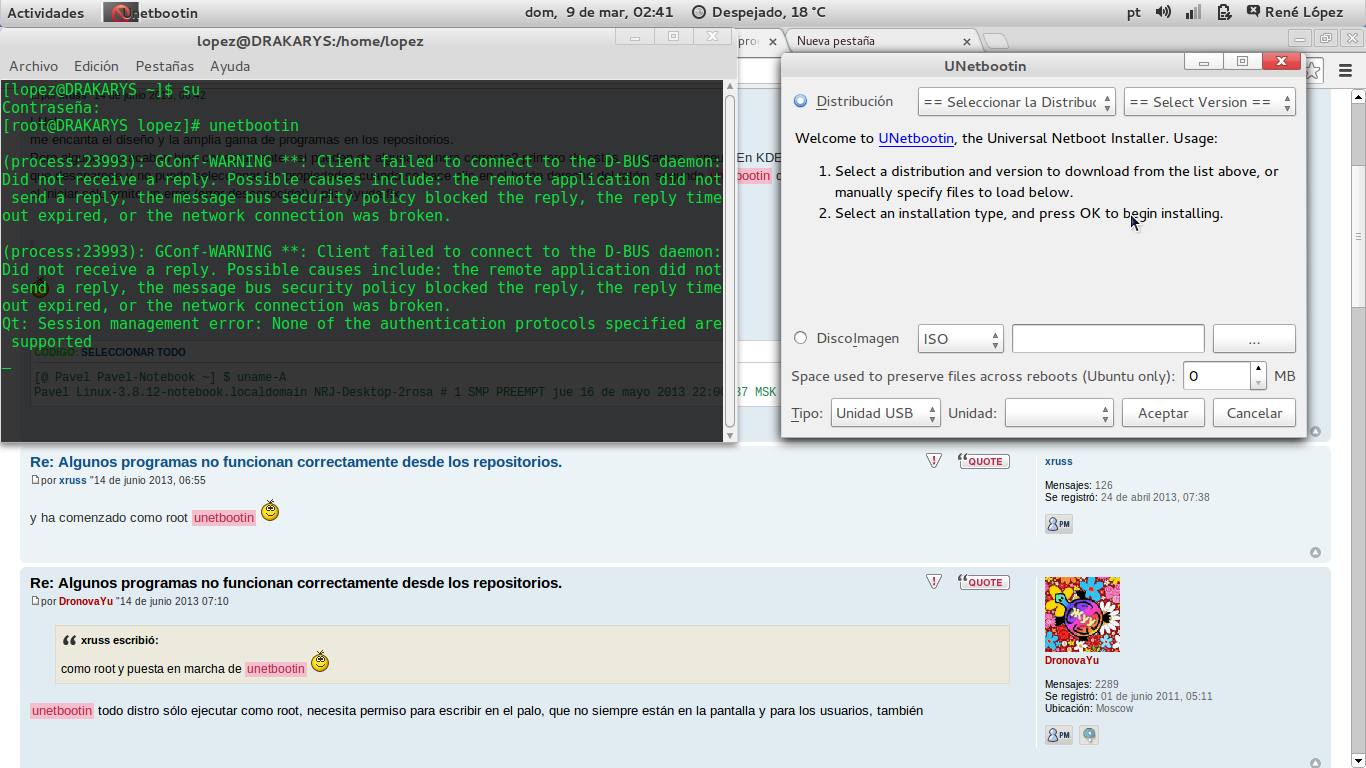
Task: Open the network signal indicator
Action: coord(1193,12)
